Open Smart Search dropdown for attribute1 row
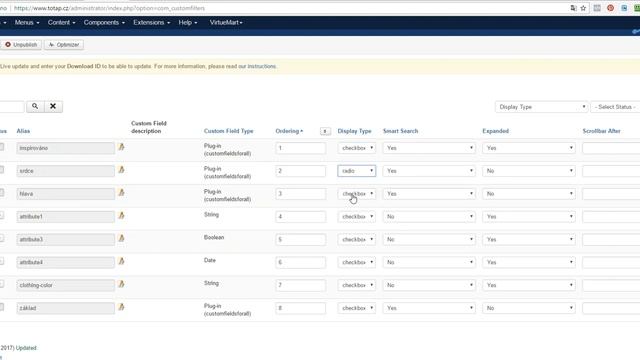Image resolution: width=640 pixels, height=360 pixels. (429, 217)
